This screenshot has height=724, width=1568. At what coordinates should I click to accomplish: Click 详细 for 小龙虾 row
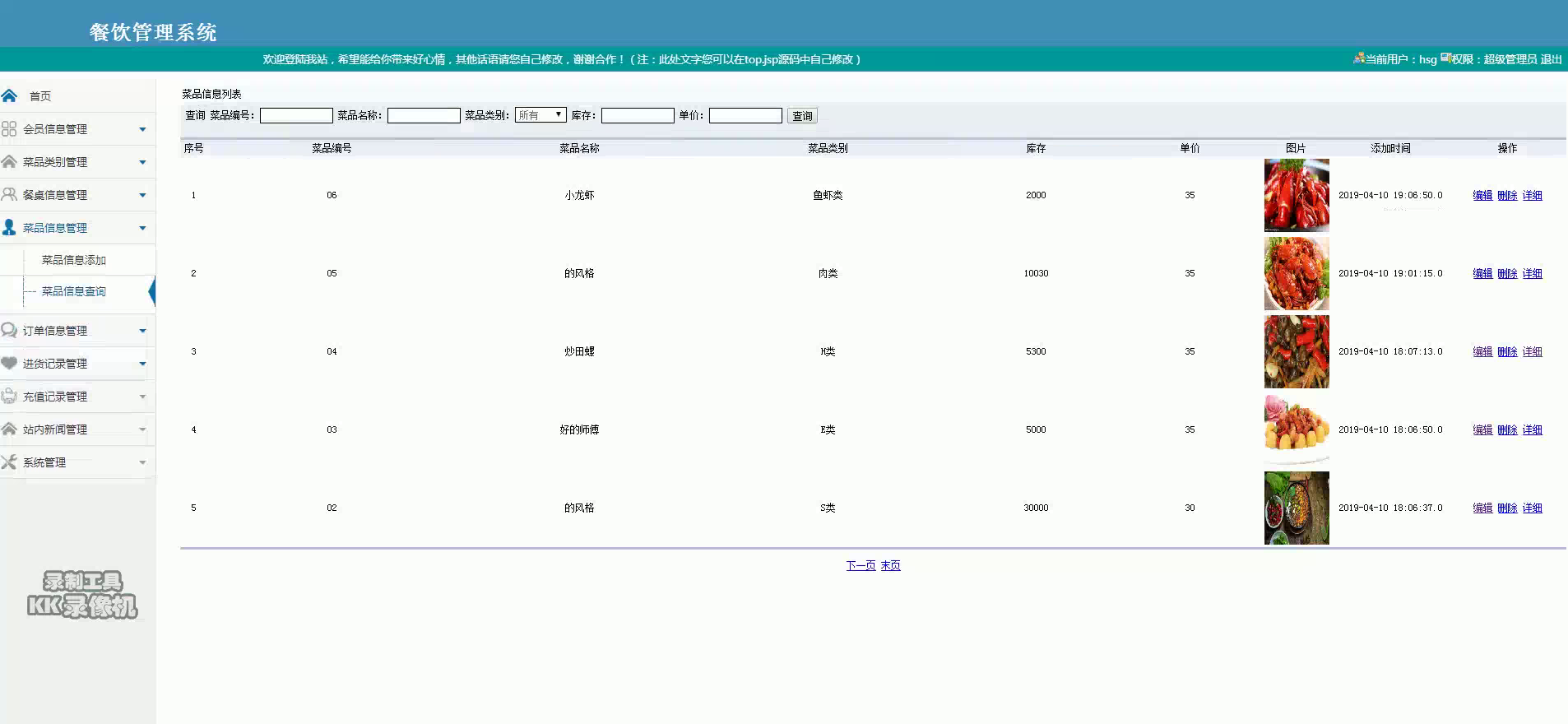click(1532, 195)
